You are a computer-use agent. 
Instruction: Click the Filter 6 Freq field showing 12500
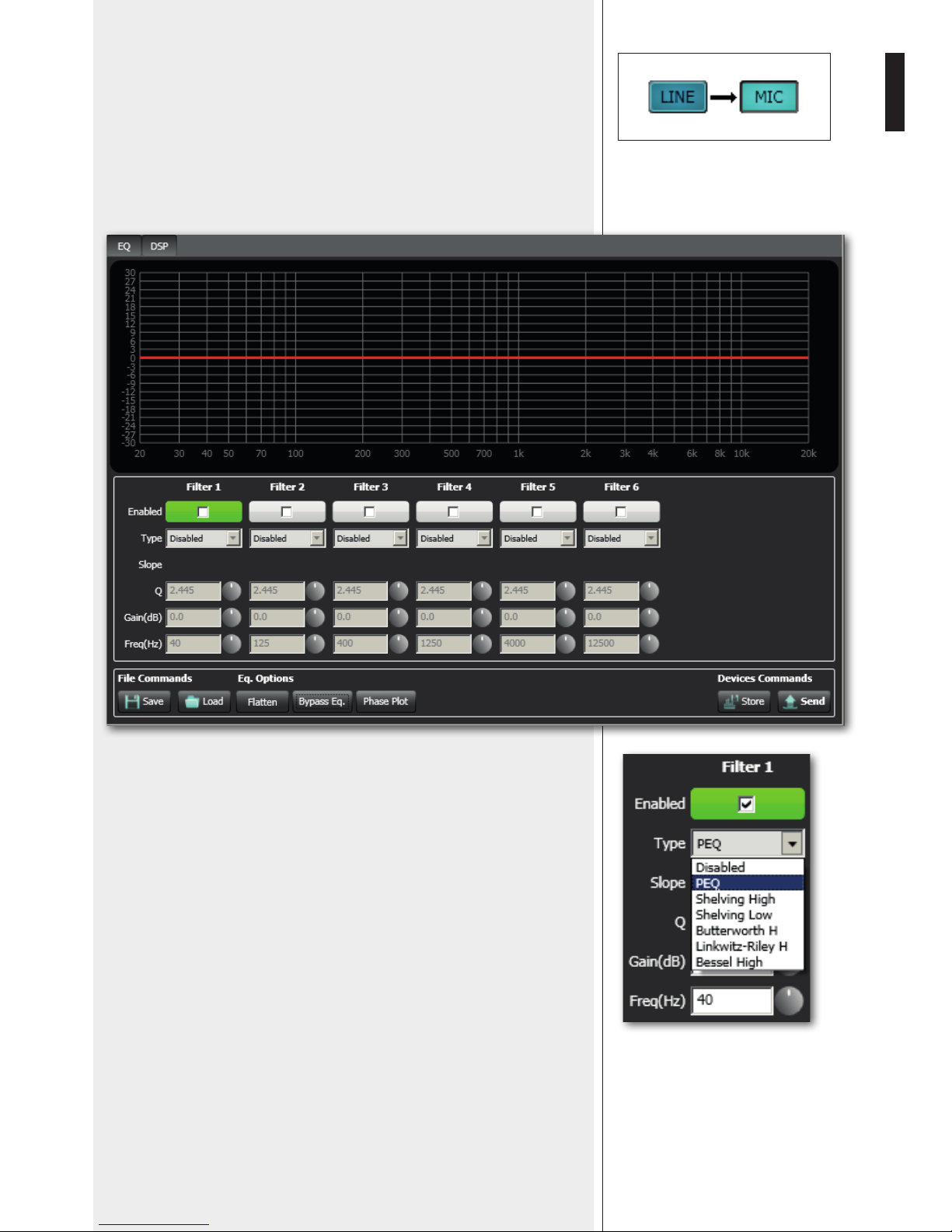(x=612, y=644)
